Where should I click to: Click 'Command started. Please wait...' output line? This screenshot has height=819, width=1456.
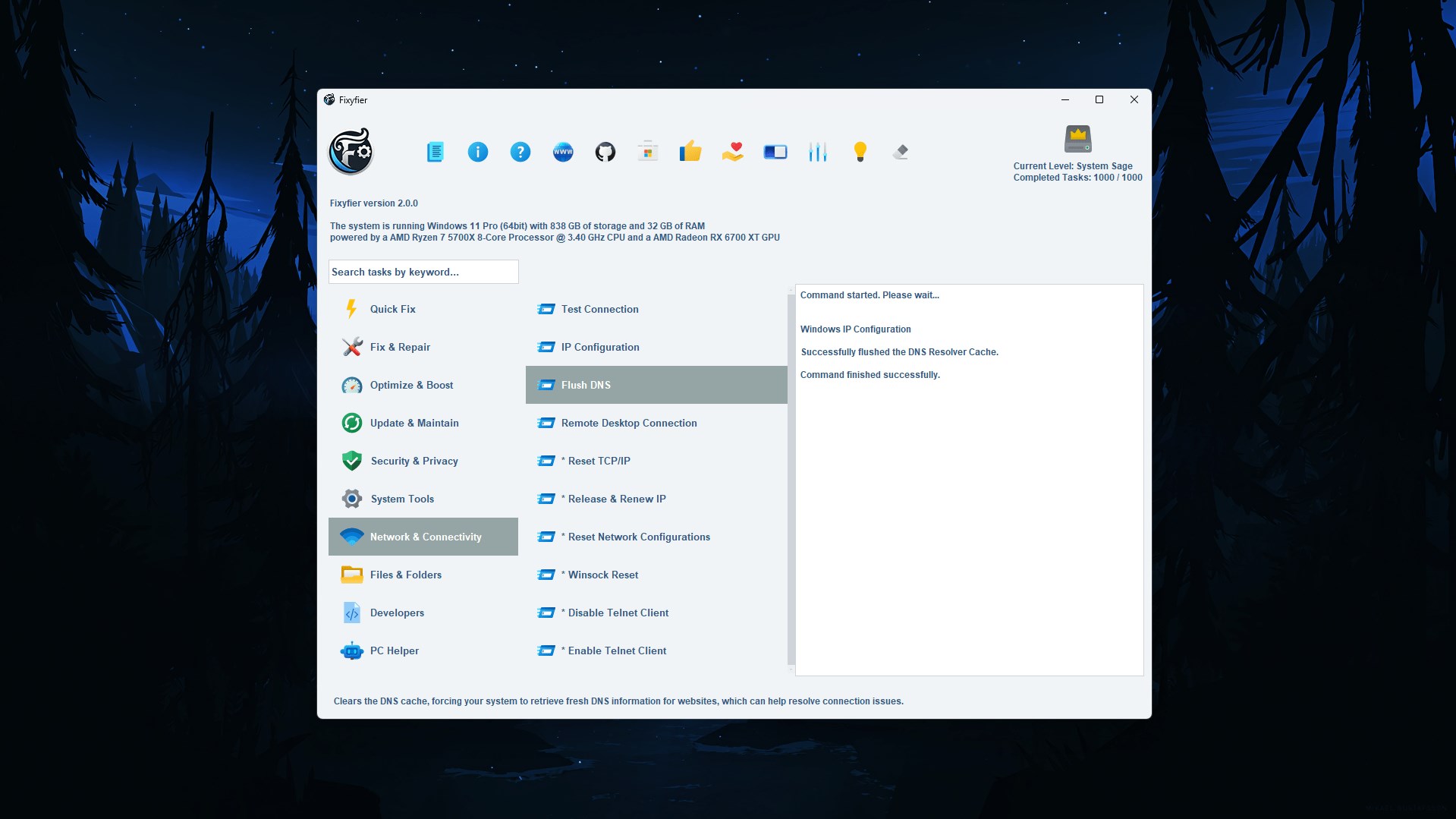pos(870,295)
